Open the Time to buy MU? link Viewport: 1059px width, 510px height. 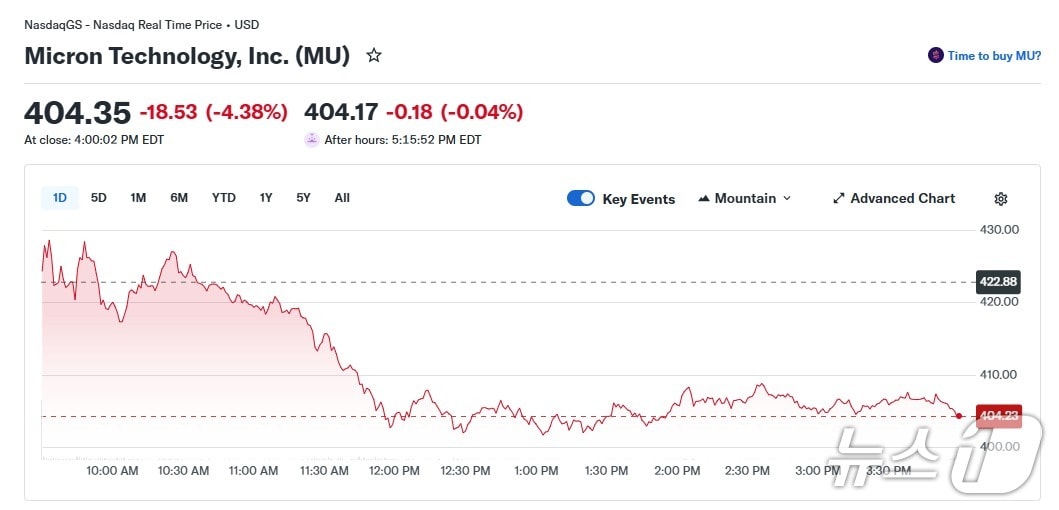994,56
